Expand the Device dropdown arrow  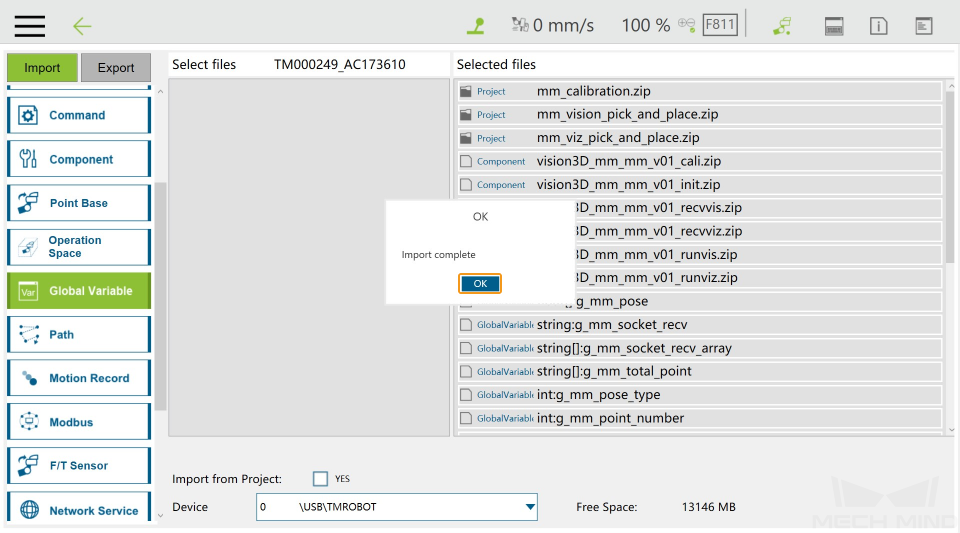pos(530,507)
